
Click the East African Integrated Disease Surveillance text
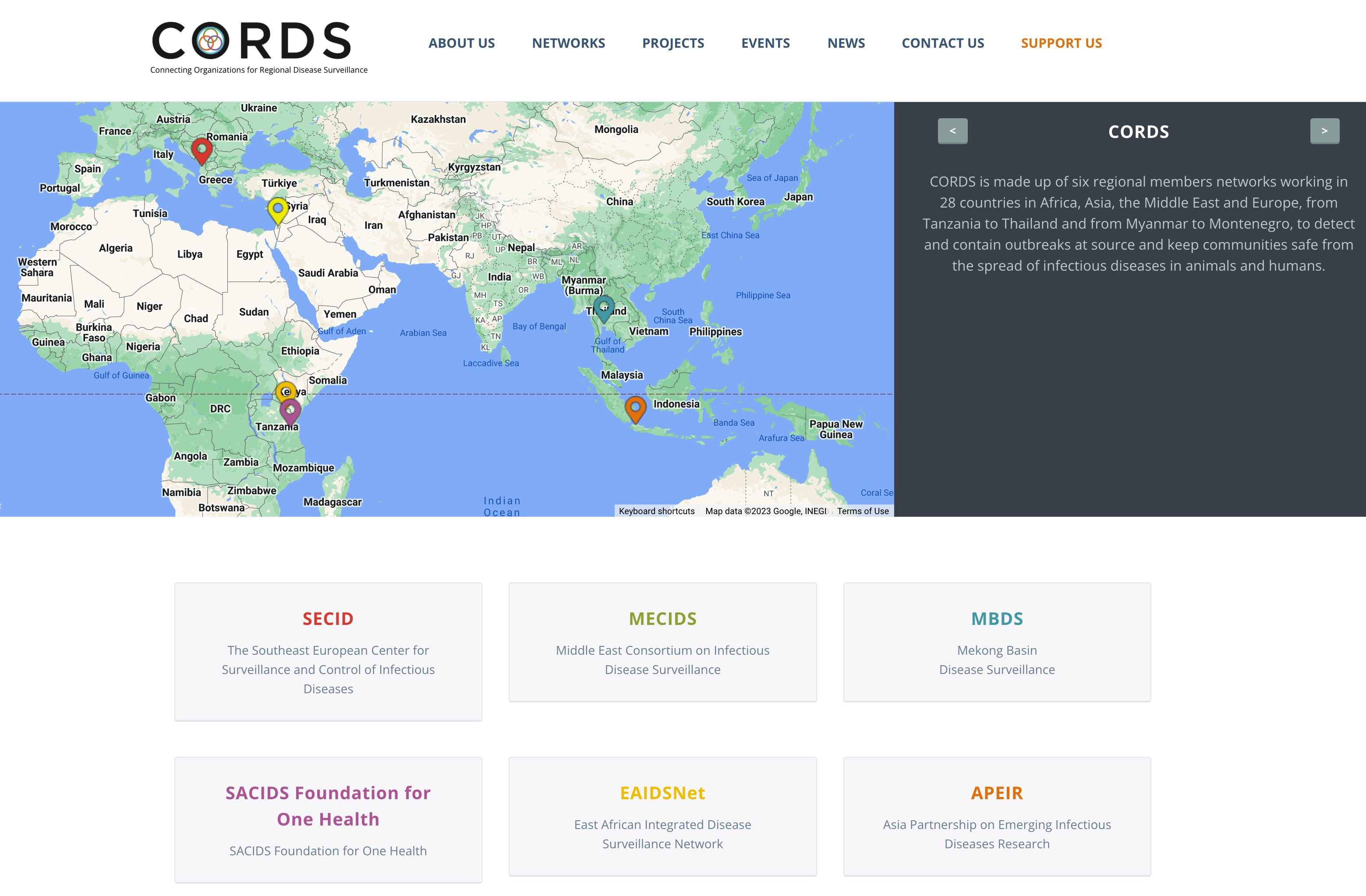(662, 834)
